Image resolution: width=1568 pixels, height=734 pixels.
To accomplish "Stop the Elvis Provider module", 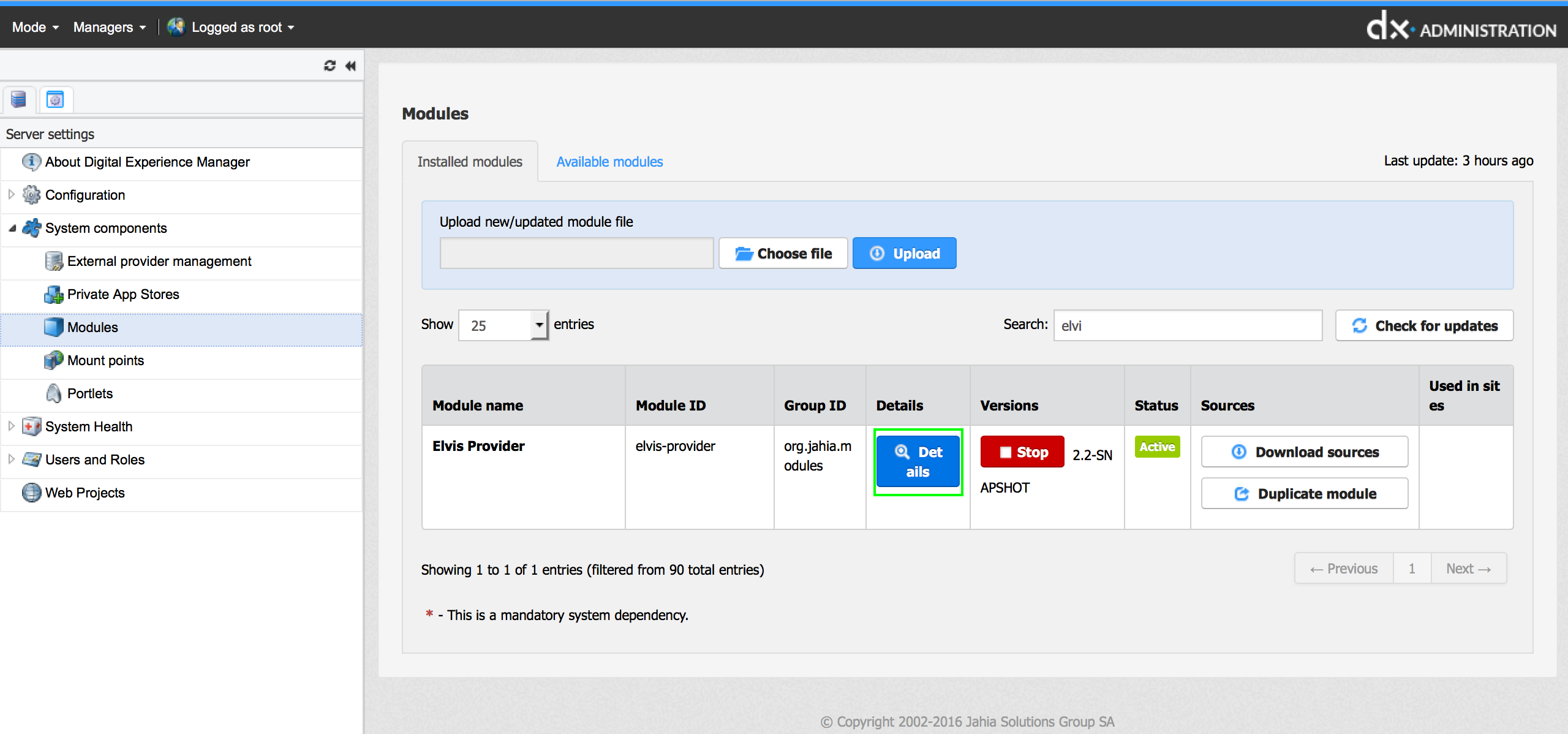I will pyautogui.click(x=1022, y=452).
